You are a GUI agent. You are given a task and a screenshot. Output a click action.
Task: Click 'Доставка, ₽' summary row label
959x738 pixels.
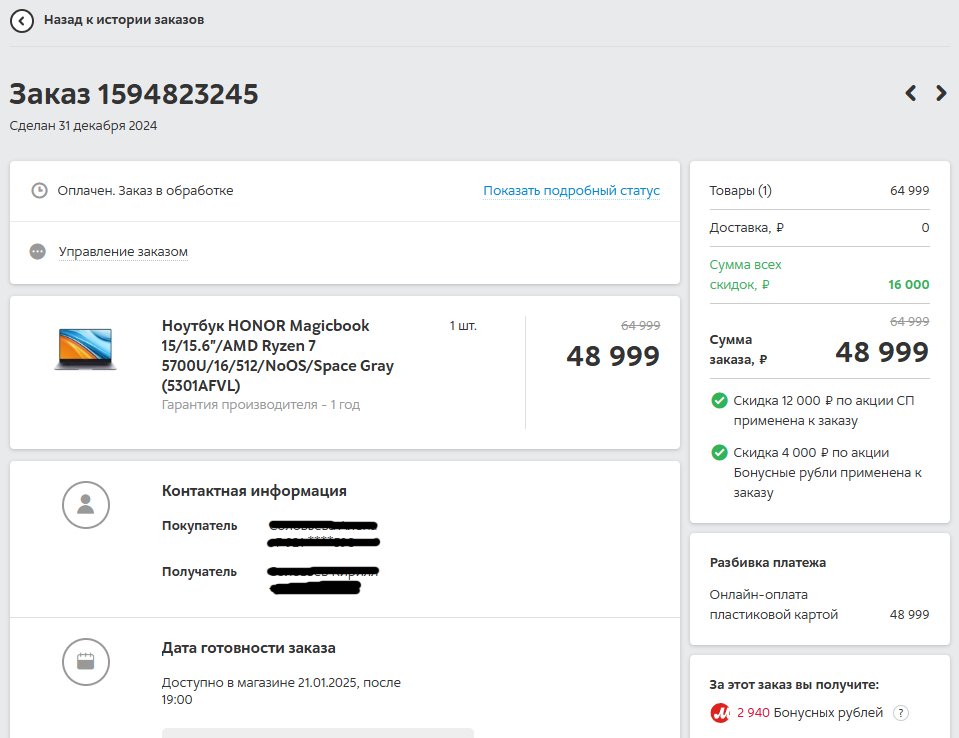pos(746,227)
